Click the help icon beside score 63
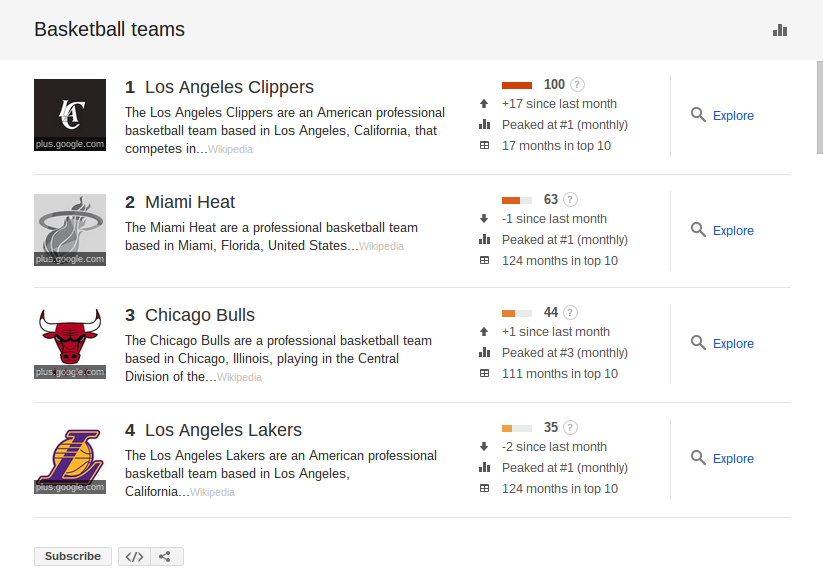Screen dimensions: 823x583 coord(570,199)
